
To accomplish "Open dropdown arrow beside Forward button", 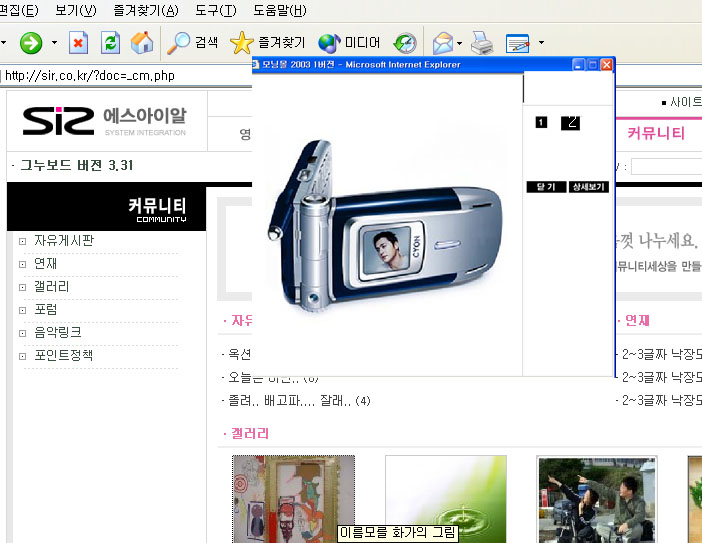I will point(54,43).
